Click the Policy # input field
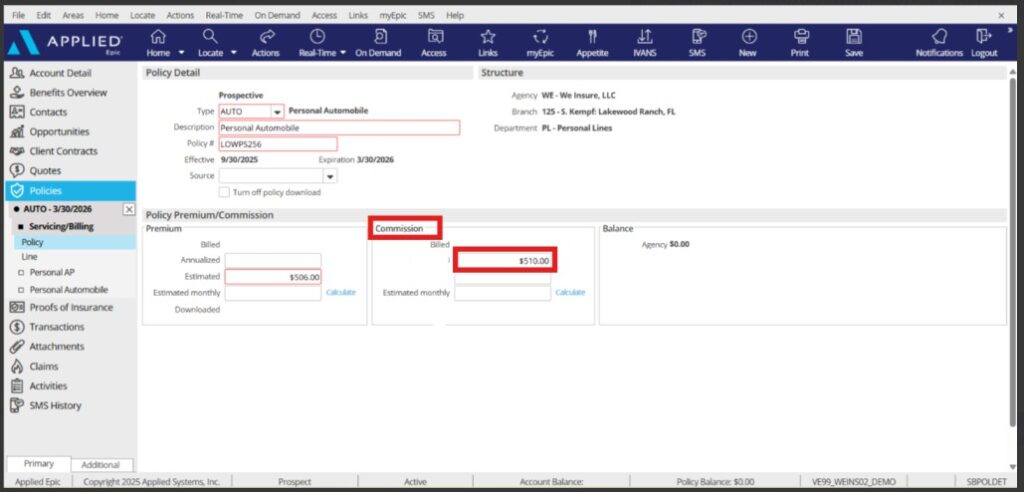This screenshot has width=1024, height=492. [x=277, y=144]
